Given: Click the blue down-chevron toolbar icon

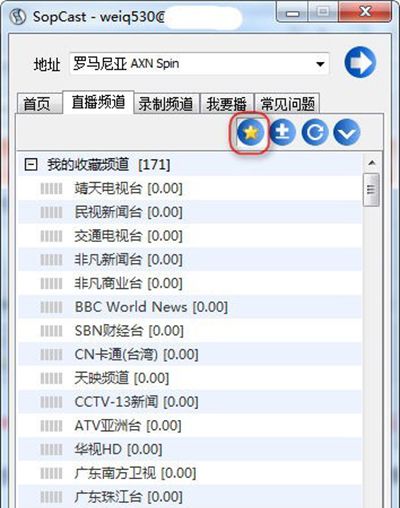Looking at the screenshot, I should 347,133.
